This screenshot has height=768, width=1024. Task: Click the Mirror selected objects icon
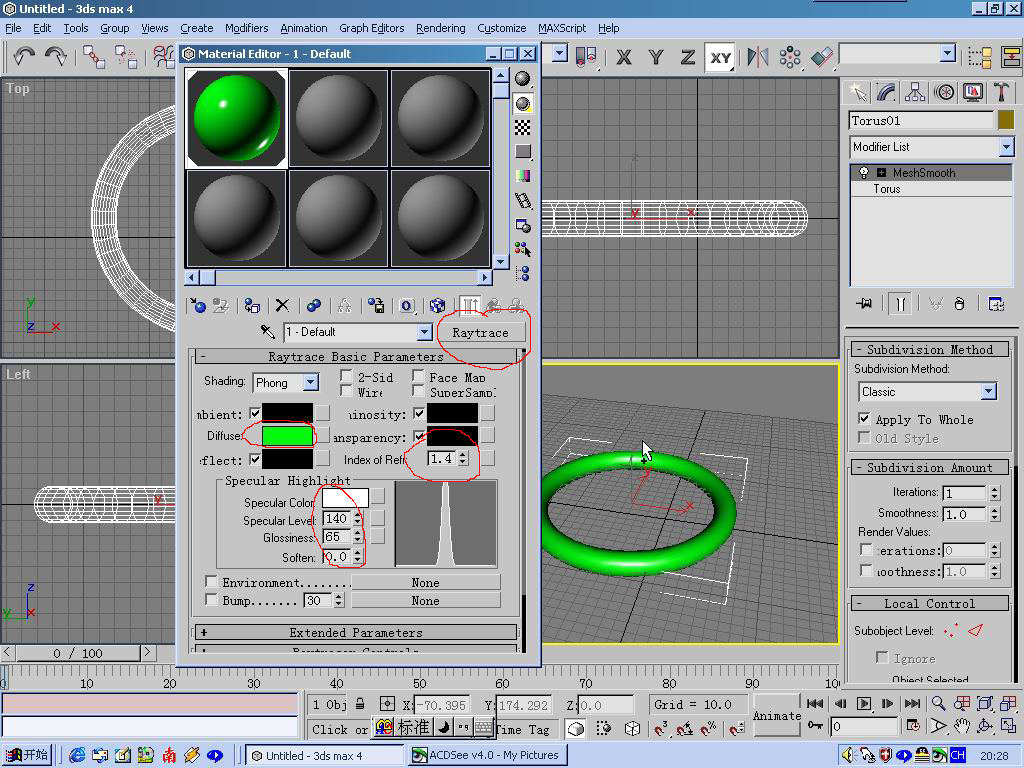click(758, 57)
